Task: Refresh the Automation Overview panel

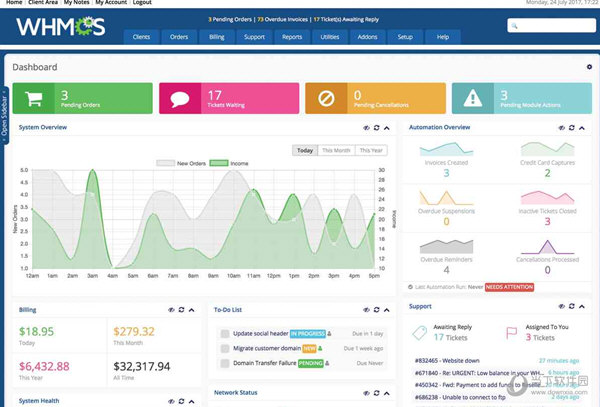Action: 571,128
